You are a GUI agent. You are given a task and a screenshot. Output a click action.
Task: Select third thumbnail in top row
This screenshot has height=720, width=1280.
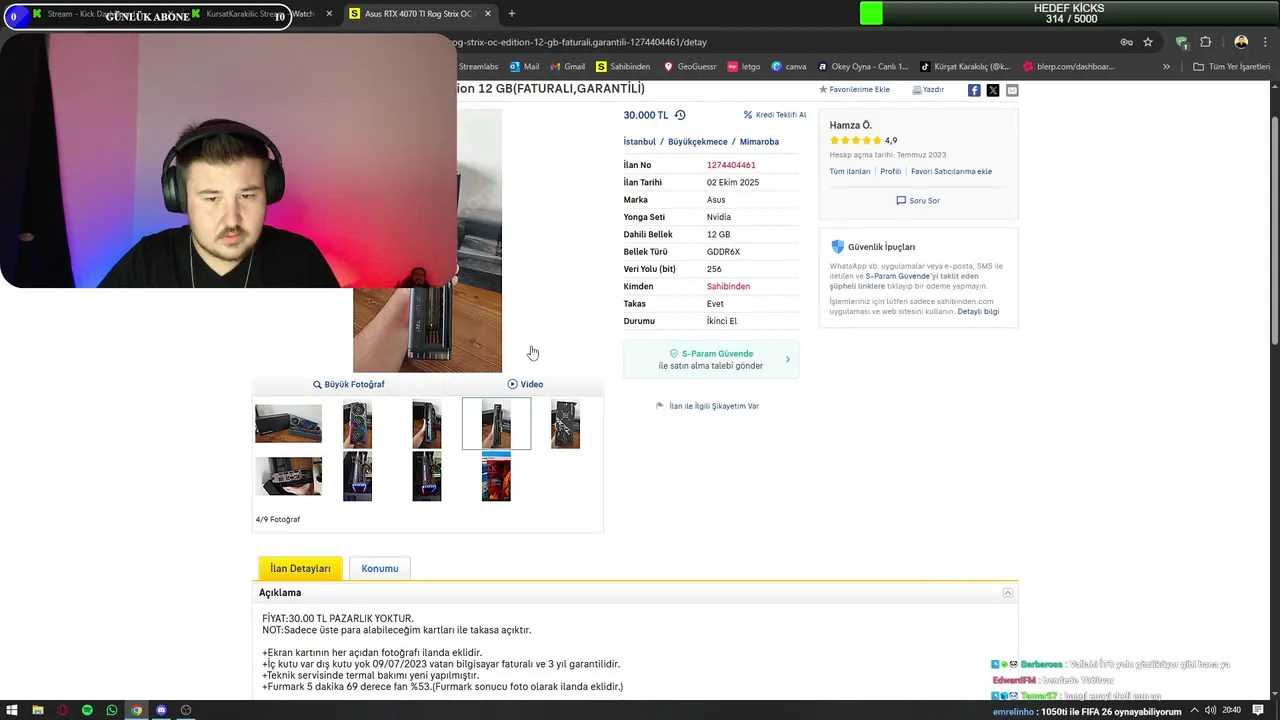427,424
